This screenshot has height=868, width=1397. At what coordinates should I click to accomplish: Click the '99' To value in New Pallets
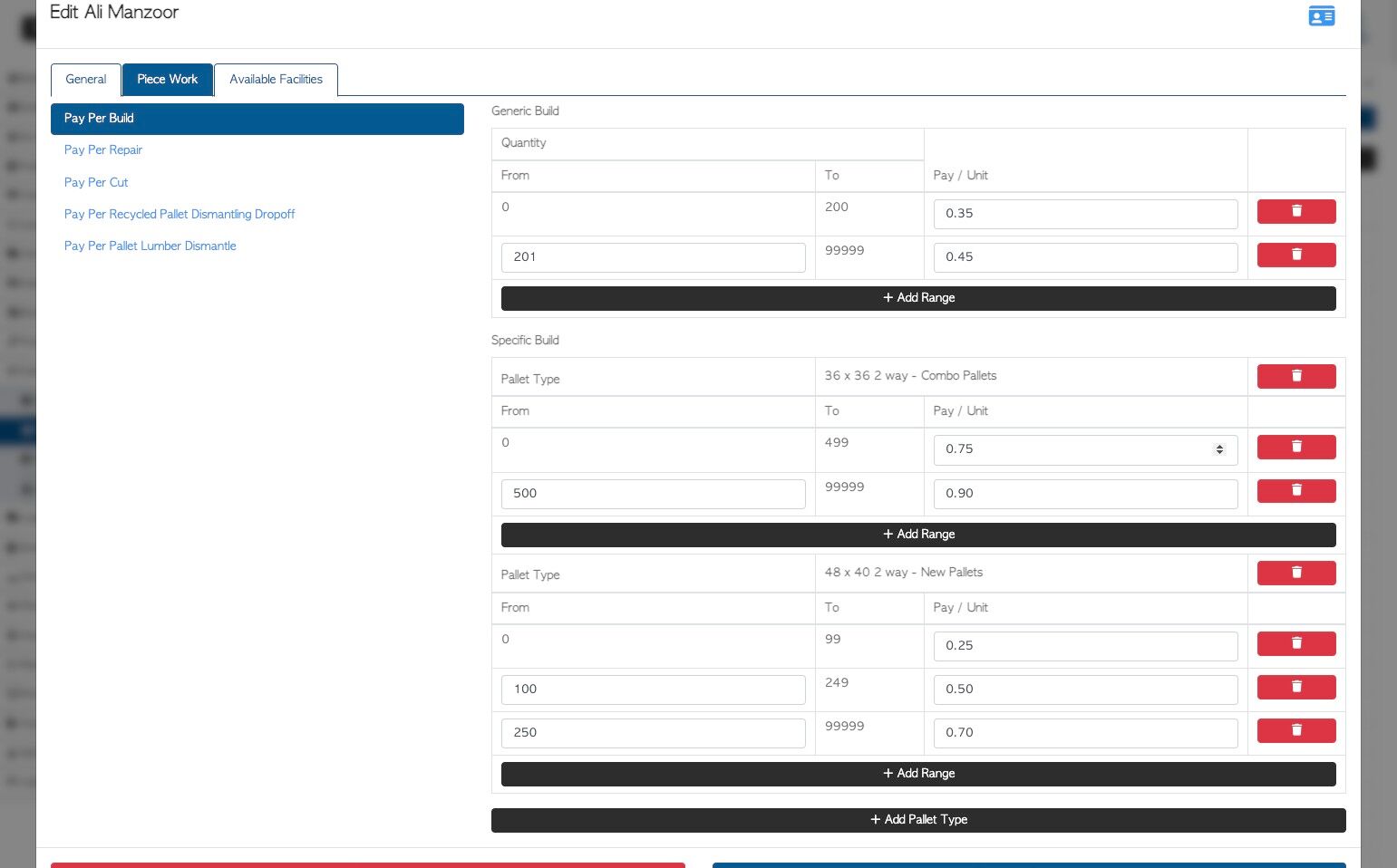pyautogui.click(x=833, y=640)
